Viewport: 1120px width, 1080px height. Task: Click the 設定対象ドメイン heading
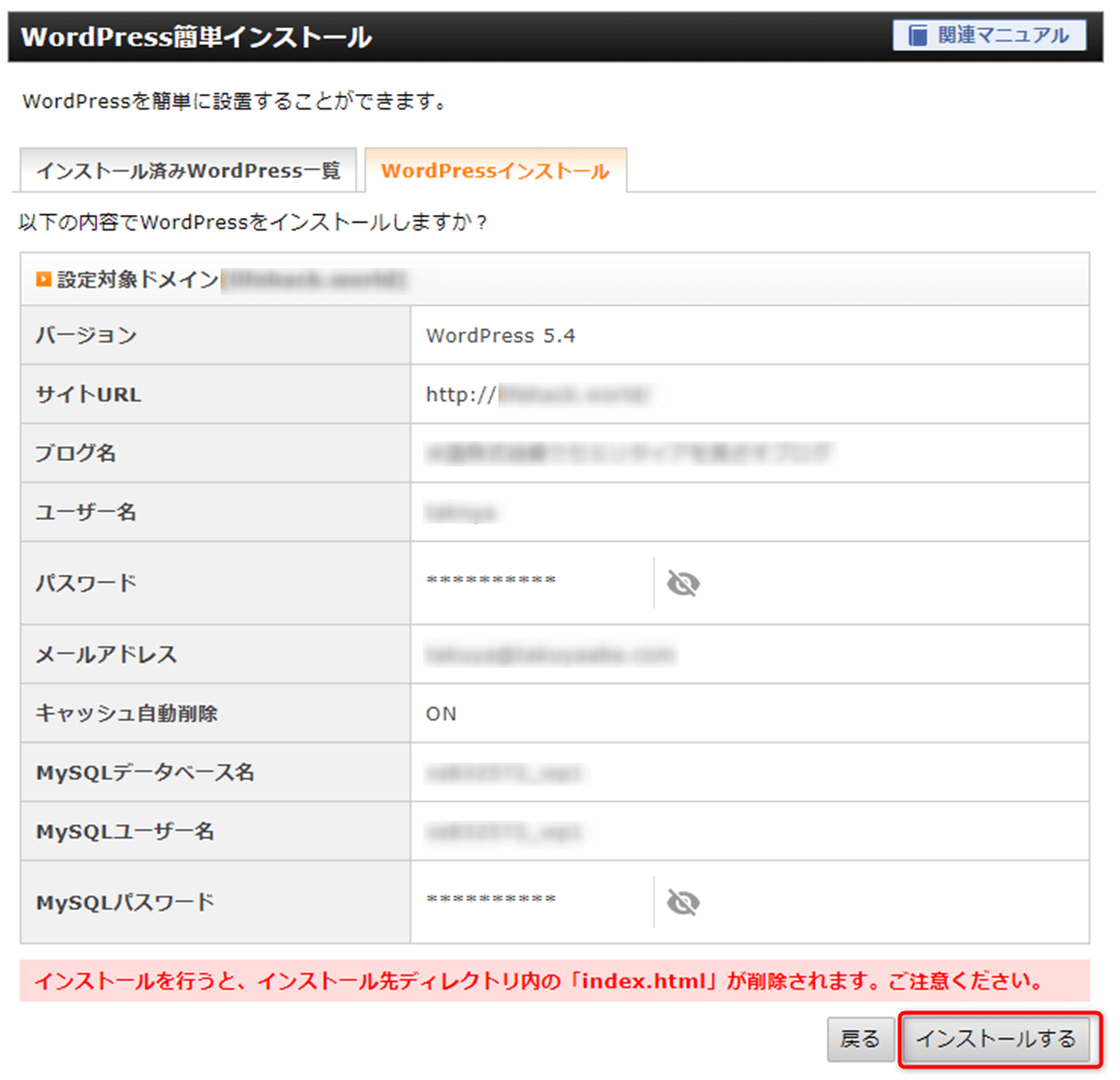click(137, 280)
